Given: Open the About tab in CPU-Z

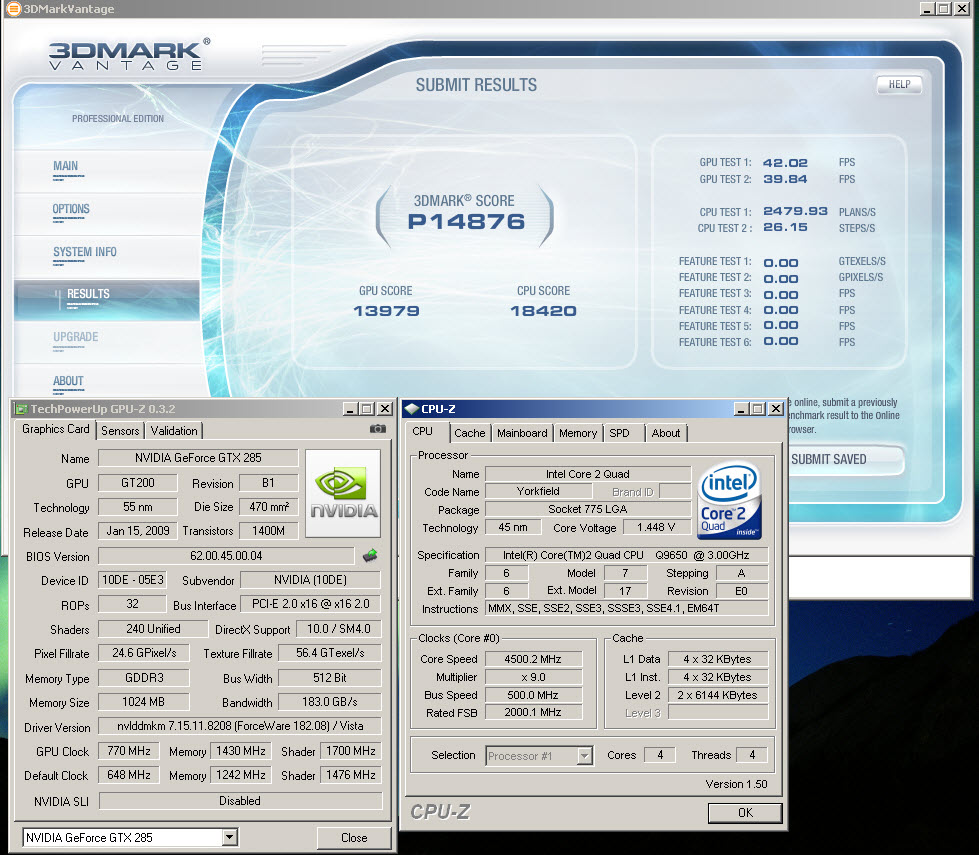Looking at the screenshot, I should click(x=666, y=433).
